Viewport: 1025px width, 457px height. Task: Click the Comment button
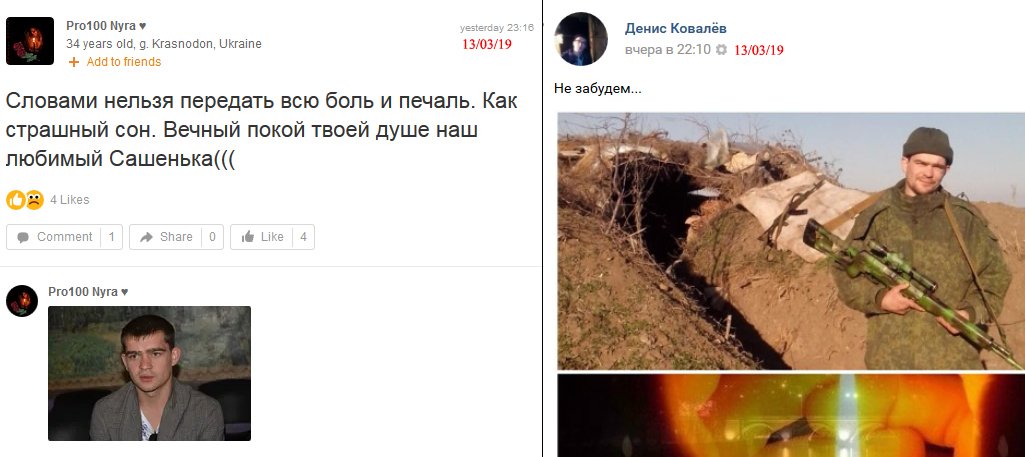[64, 237]
